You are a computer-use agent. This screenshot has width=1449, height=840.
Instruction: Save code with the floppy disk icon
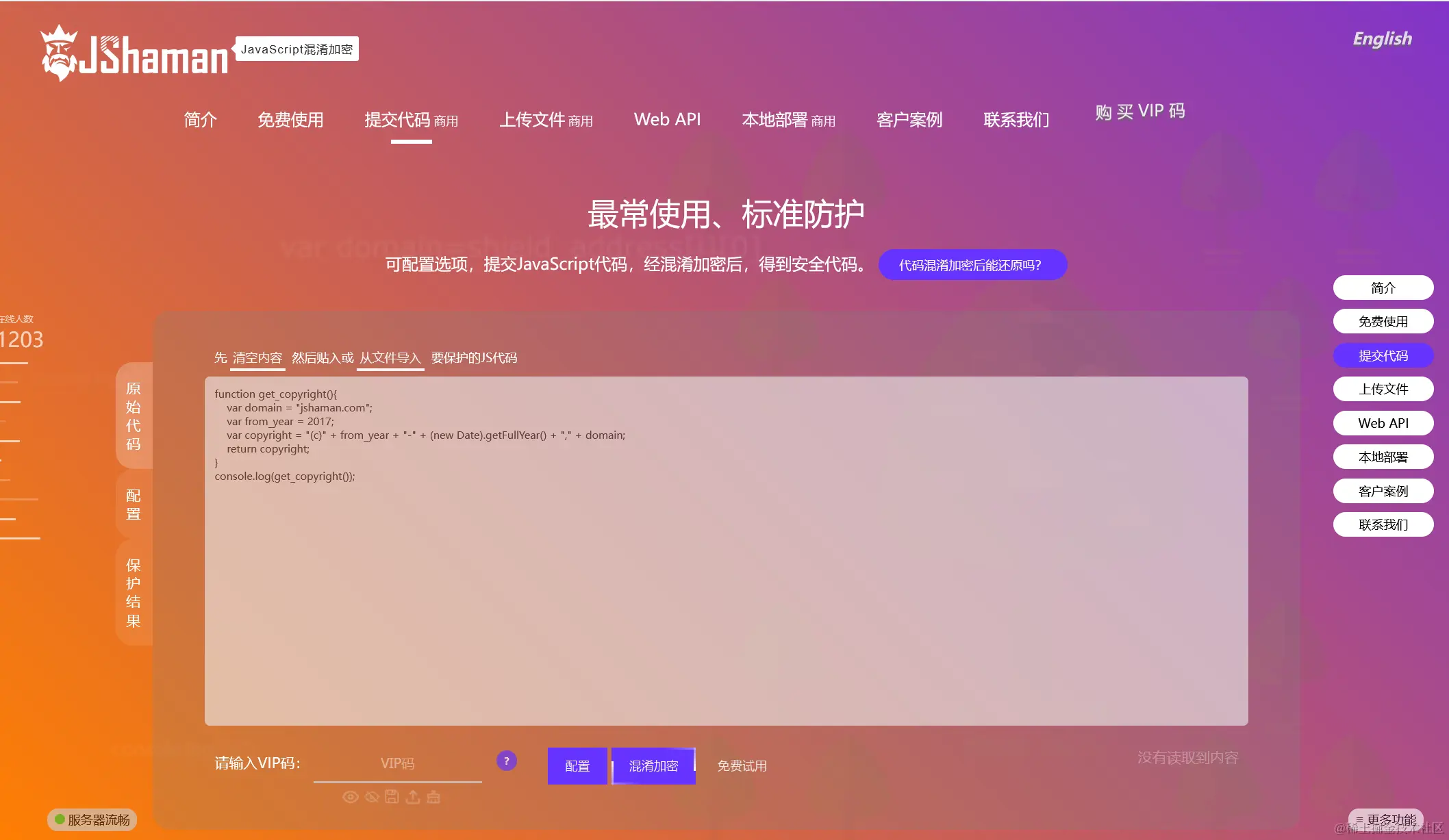[392, 797]
